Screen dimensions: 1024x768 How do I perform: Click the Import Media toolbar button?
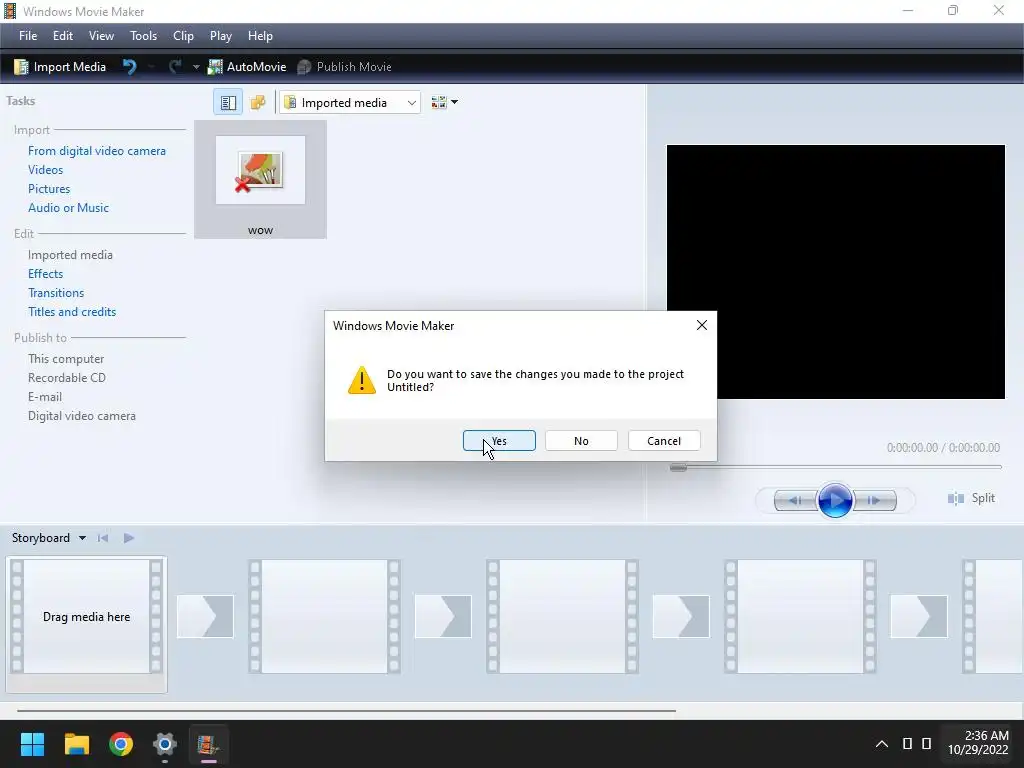click(59, 67)
